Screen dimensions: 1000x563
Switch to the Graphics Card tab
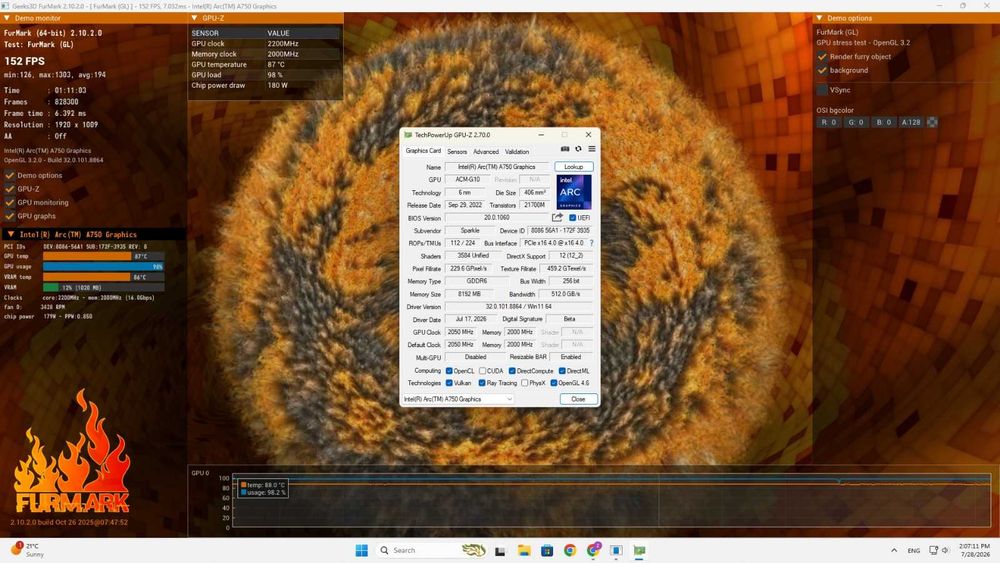(423, 150)
